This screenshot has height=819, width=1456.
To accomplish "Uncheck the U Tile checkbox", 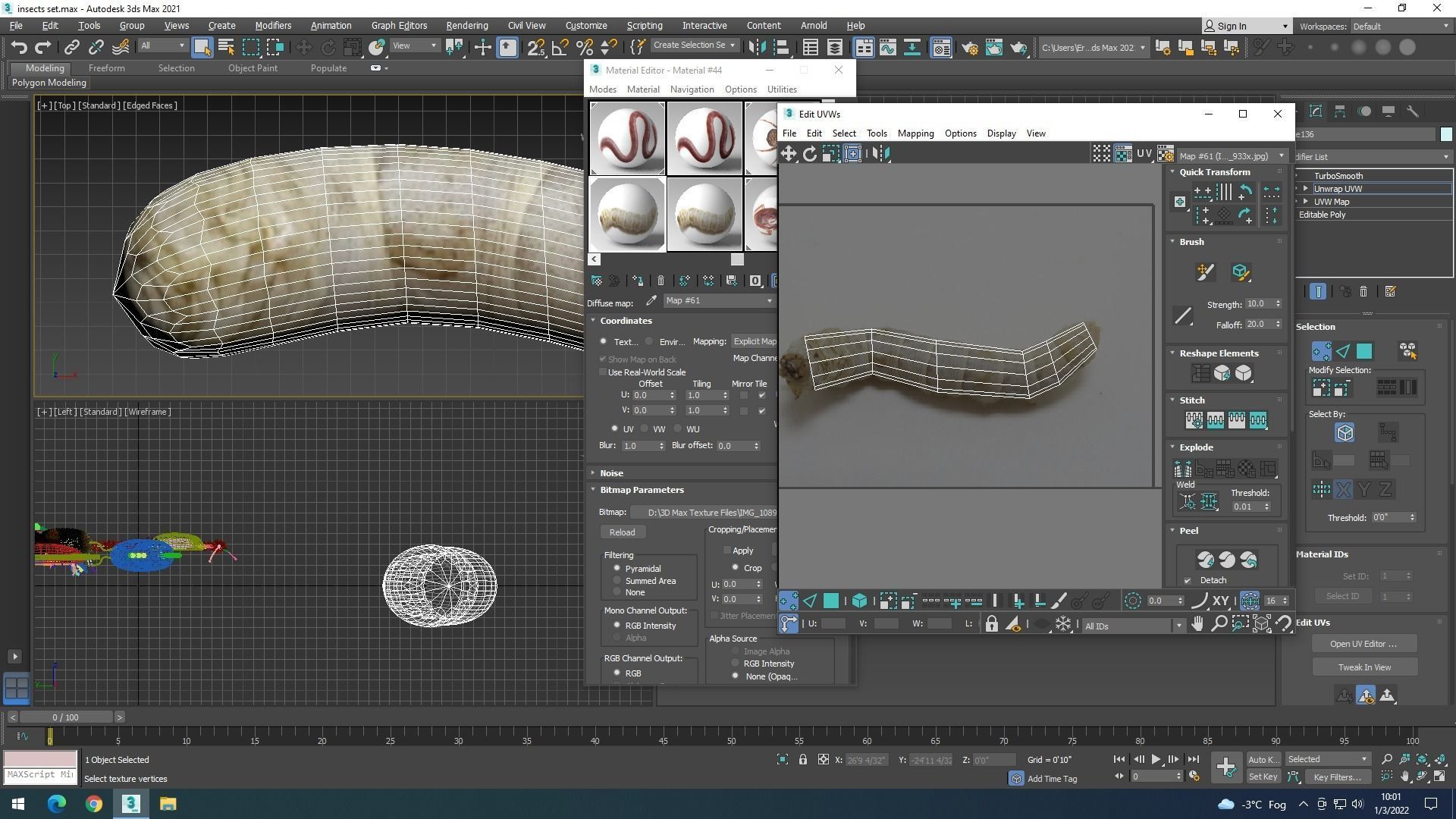I will (x=762, y=395).
